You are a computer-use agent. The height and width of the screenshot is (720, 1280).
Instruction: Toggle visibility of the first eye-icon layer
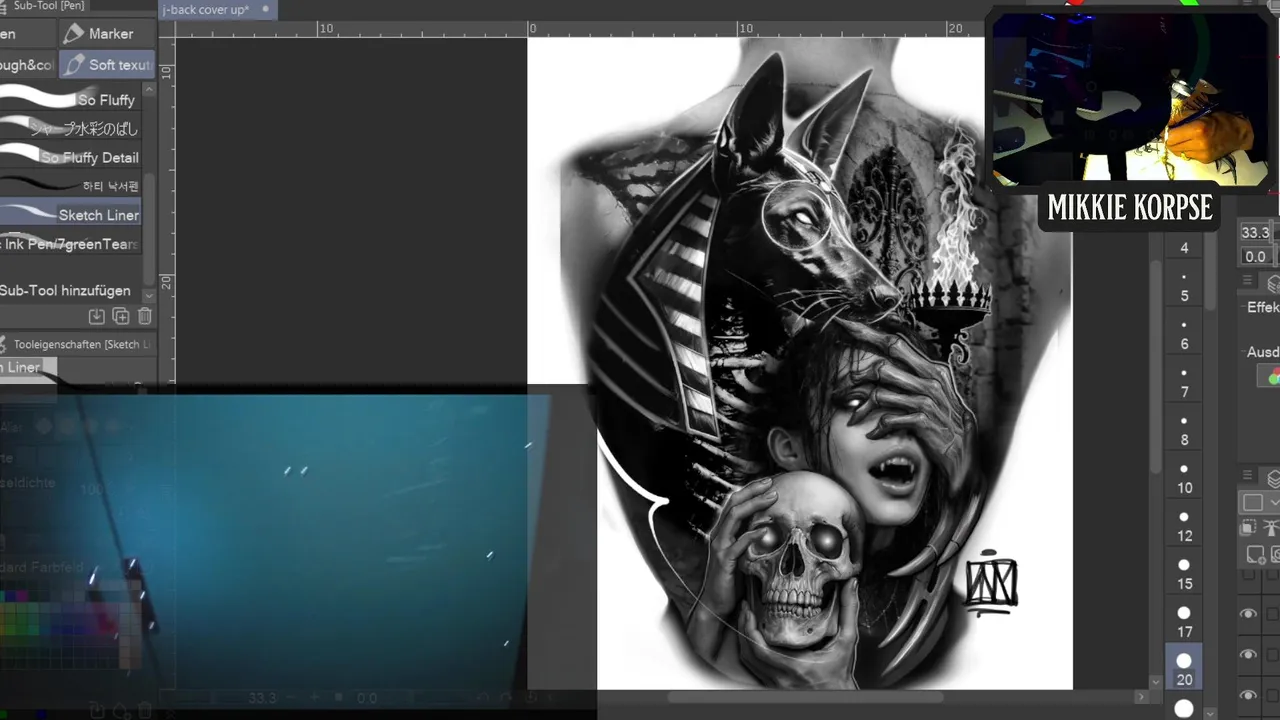[x=1249, y=614]
